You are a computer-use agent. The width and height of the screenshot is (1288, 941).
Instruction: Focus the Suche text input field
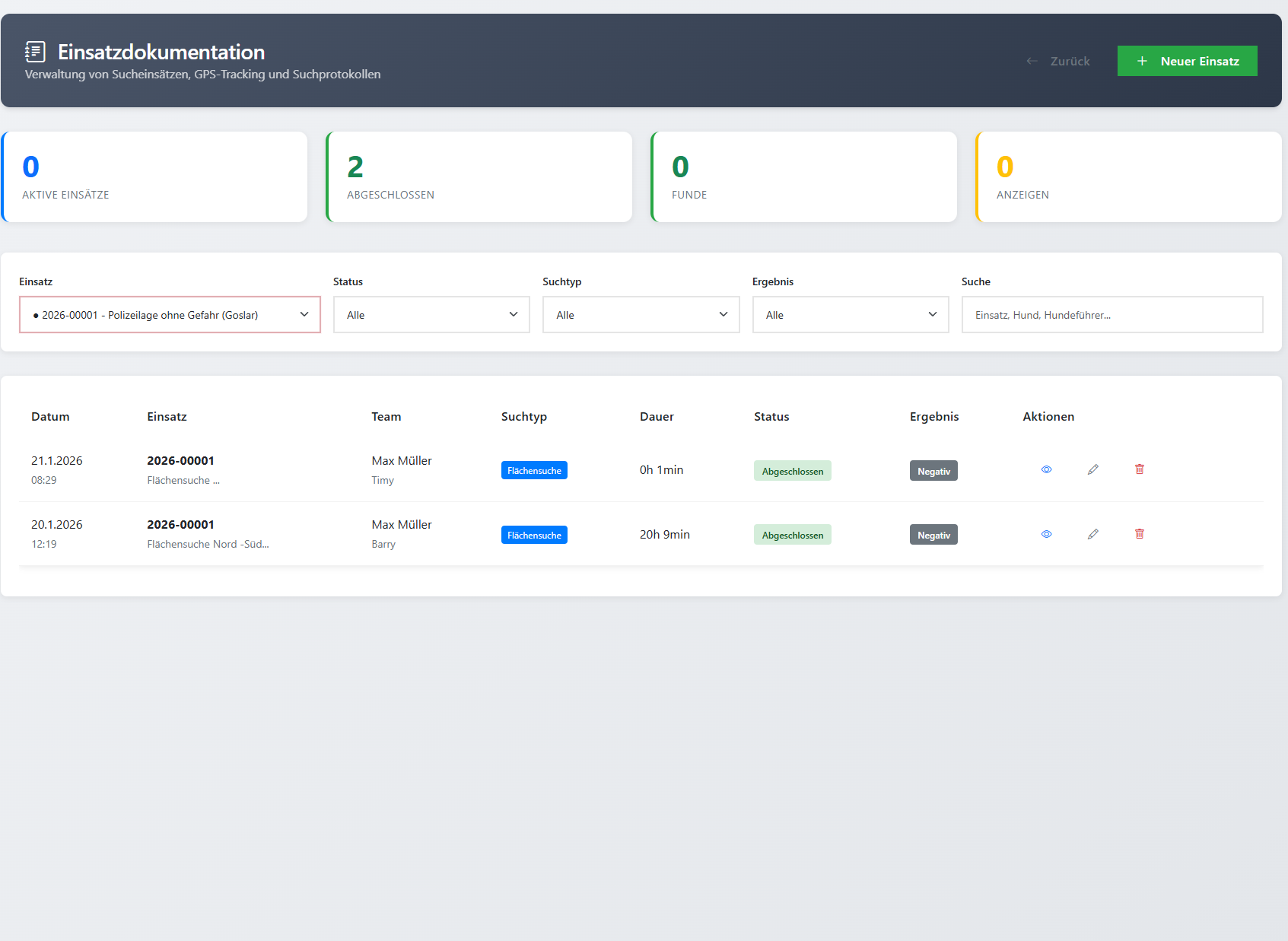tap(1111, 315)
